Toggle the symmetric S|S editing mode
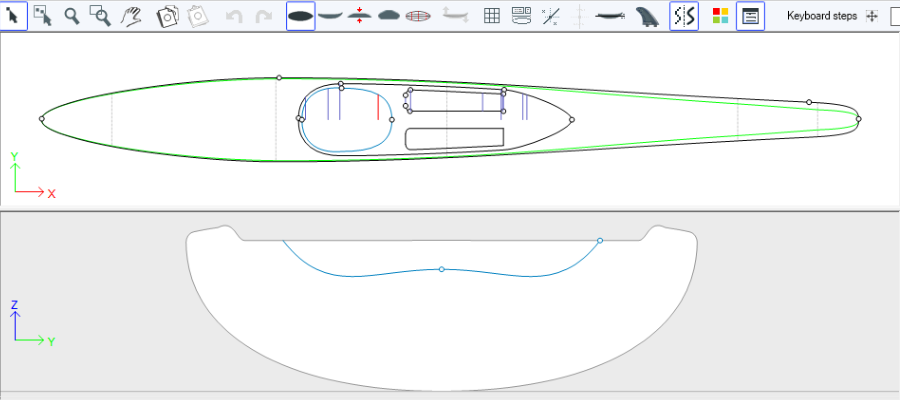Screen dimensions: 900x400 tap(684, 16)
